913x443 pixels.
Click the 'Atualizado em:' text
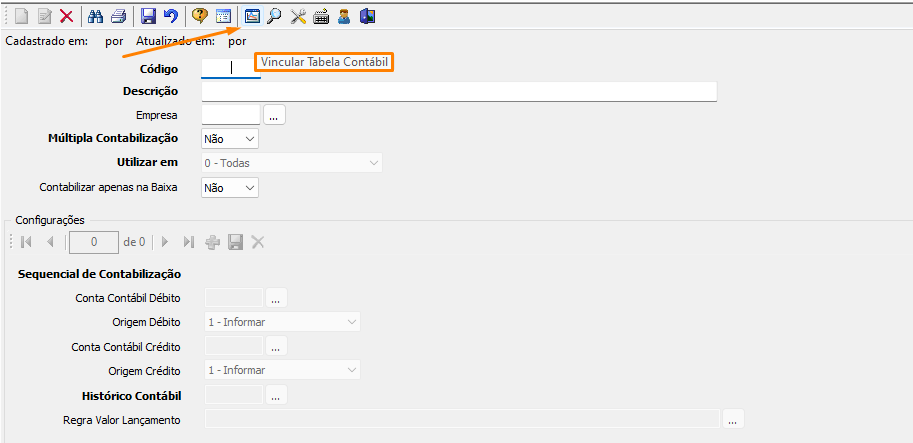coord(175,41)
